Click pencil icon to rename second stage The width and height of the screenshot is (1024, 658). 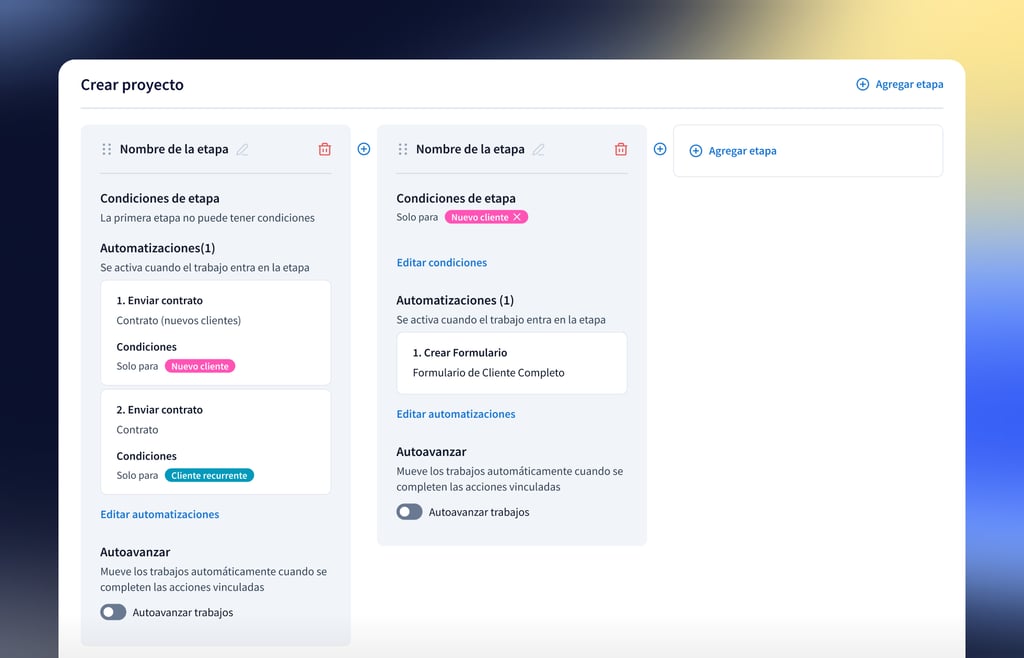point(538,149)
